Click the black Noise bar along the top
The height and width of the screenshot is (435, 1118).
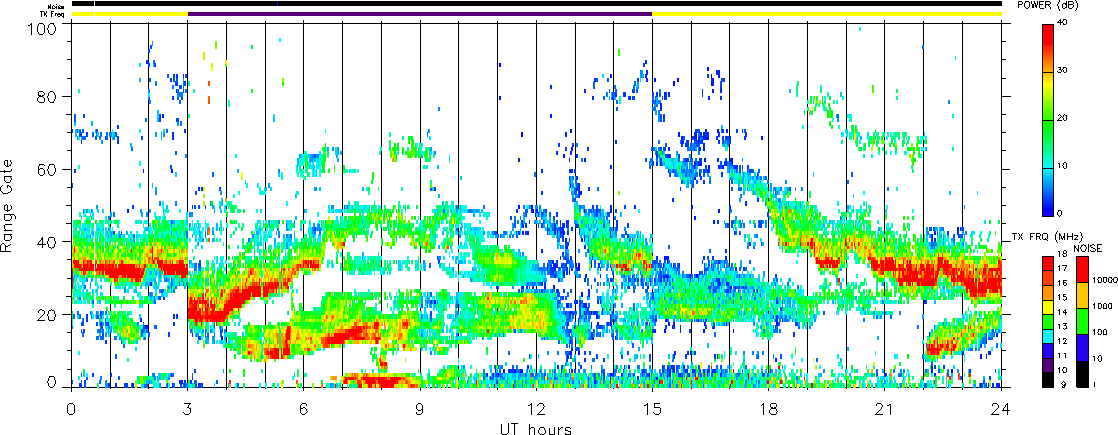536,4
